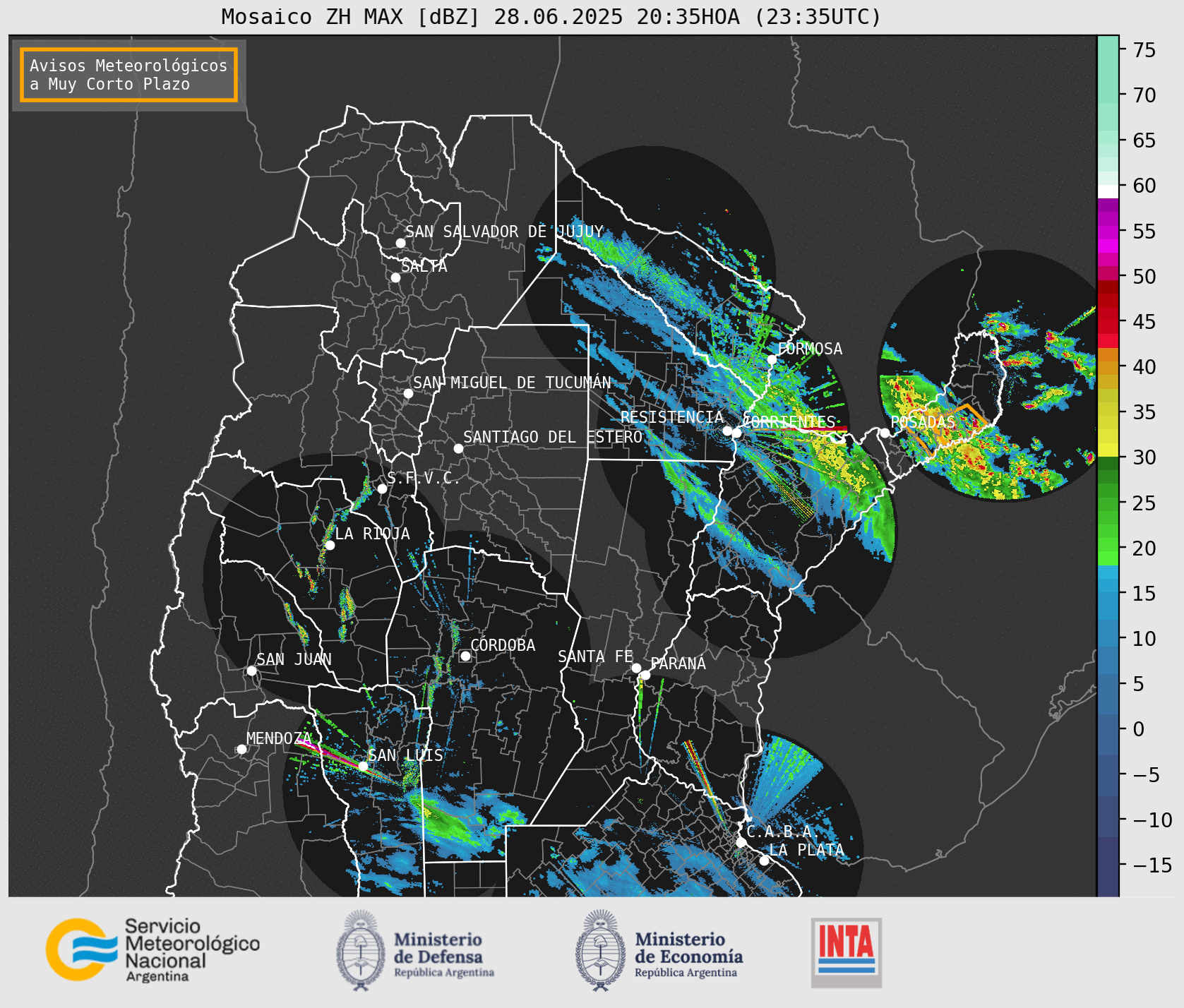Screen dimensions: 1184x1008
Task: Click the Ministerio de Economía logo
Action: (x=659, y=950)
